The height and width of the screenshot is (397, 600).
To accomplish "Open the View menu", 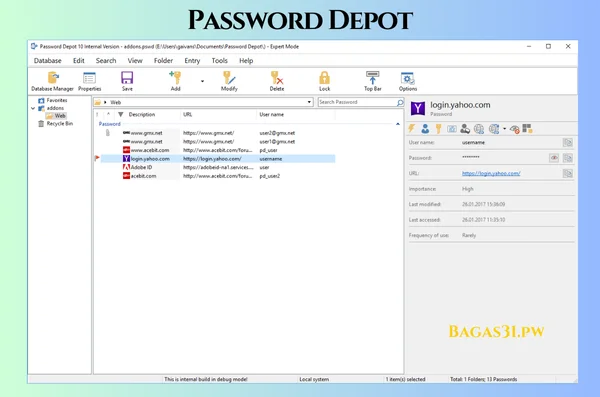I will pyautogui.click(x=135, y=60).
